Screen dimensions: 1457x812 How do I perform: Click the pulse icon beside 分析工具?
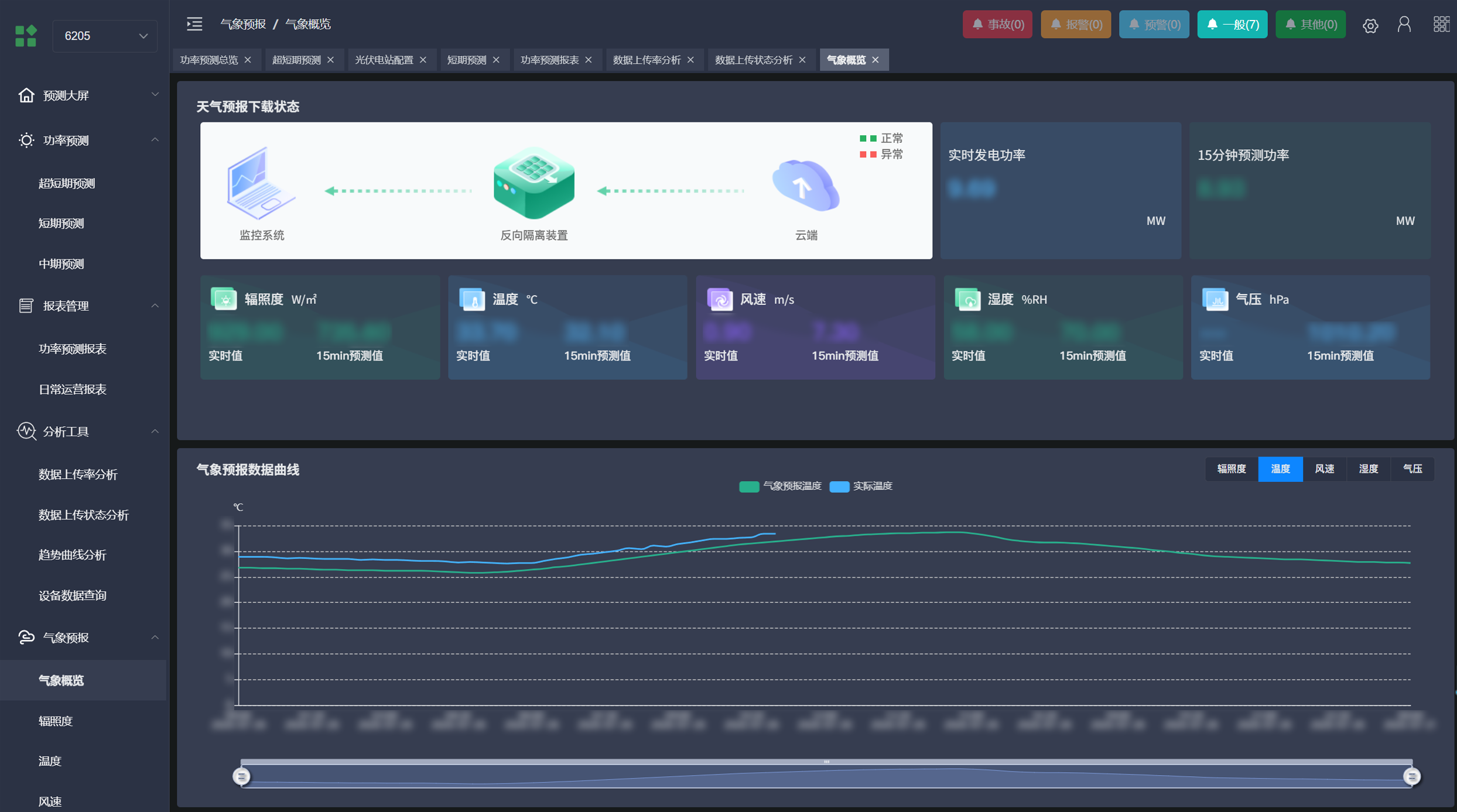click(x=26, y=431)
